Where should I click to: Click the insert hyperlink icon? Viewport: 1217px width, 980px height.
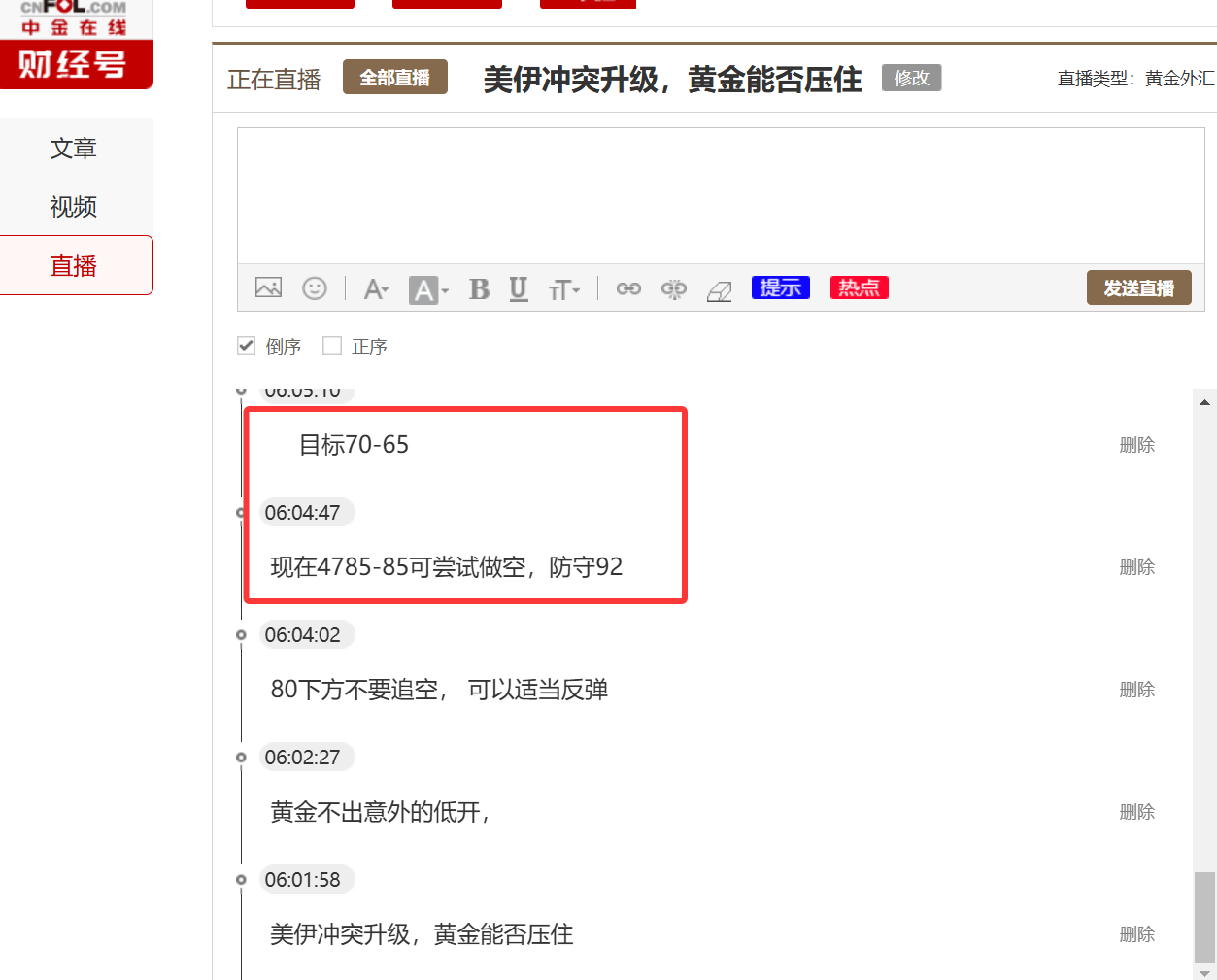click(x=628, y=288)
